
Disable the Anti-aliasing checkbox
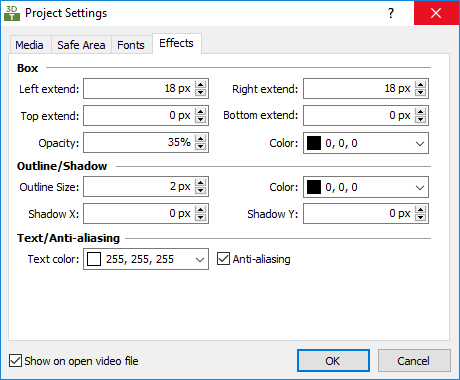pos(223,259)
